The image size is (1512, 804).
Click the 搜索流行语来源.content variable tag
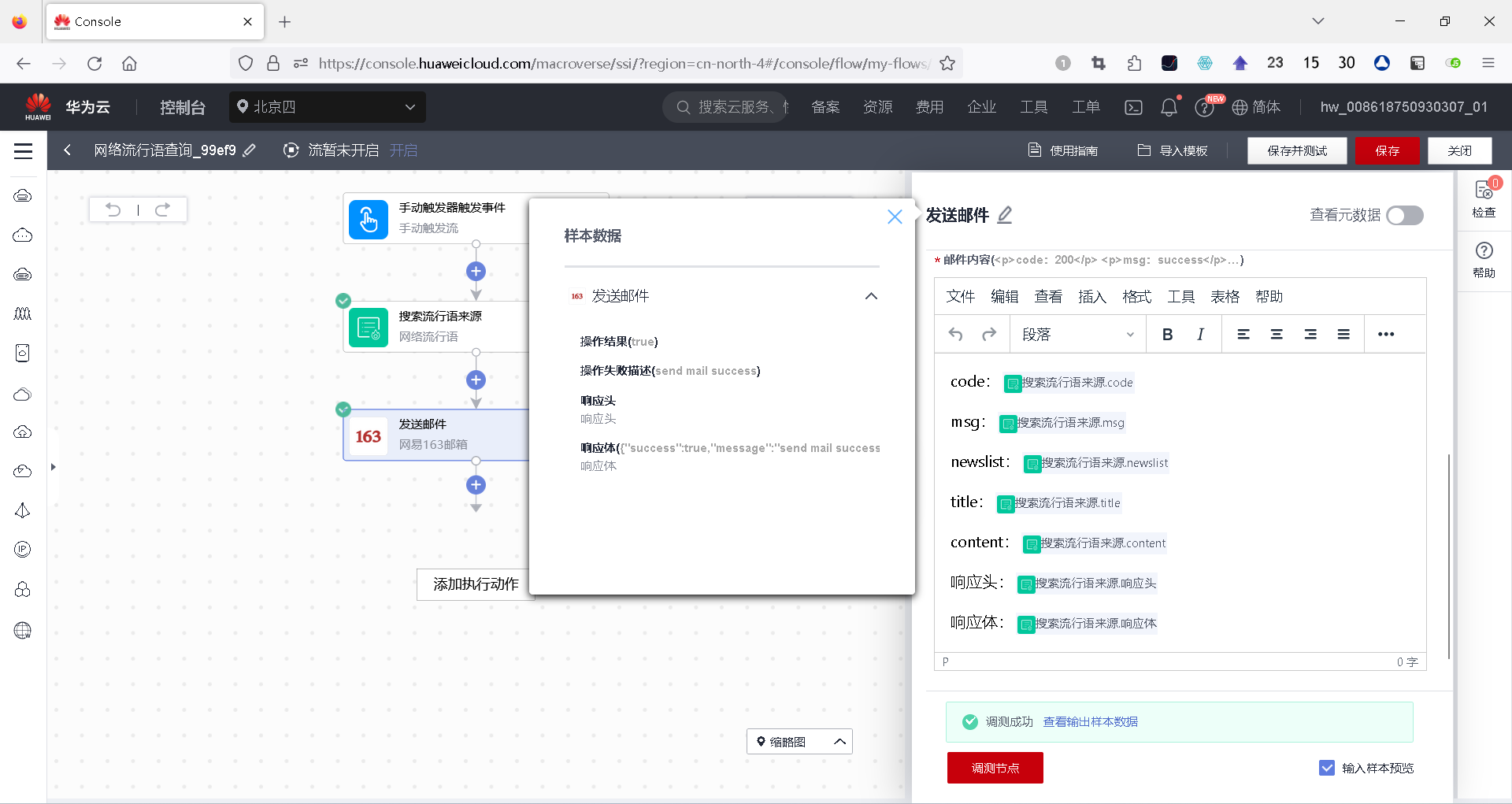pyautogui.click(x=1095, y=543)
